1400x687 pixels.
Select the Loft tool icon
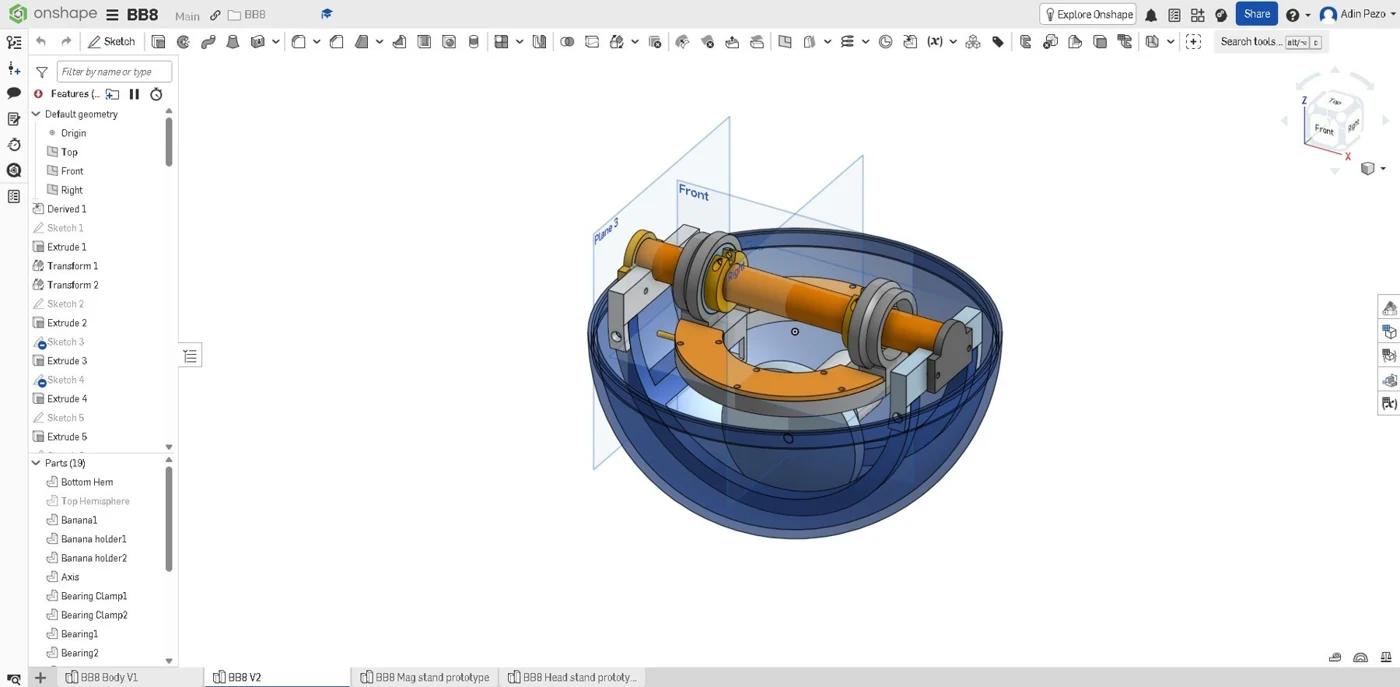pos(233,42)
